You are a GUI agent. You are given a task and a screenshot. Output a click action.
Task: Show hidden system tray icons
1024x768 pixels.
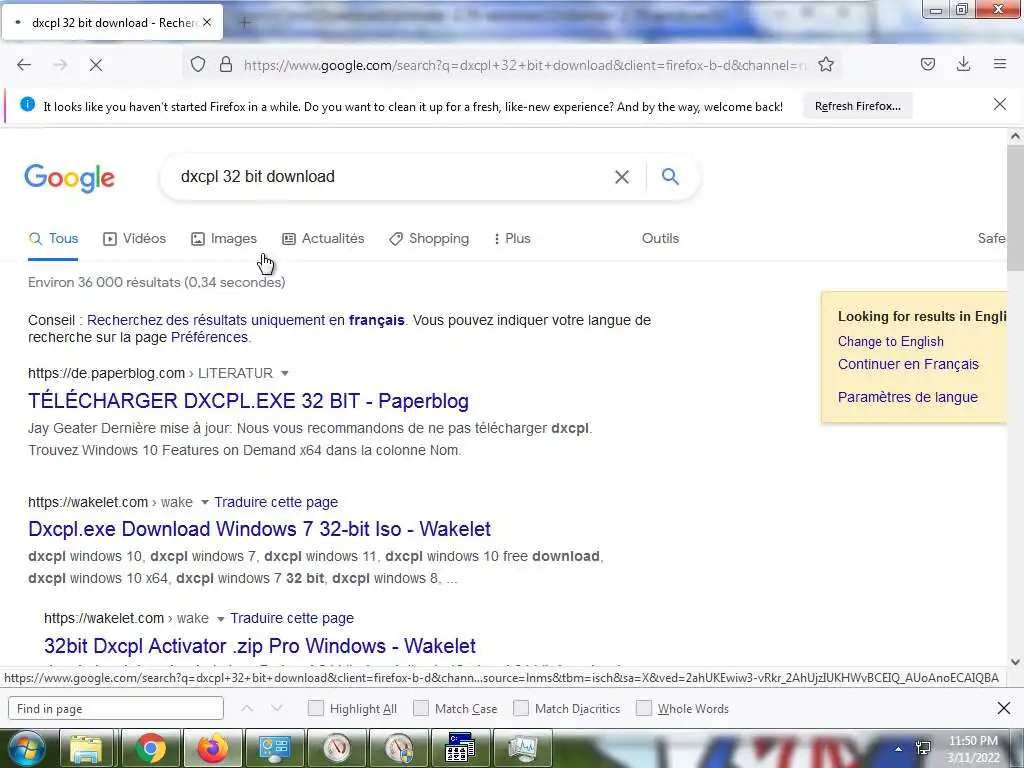point(899,748)
